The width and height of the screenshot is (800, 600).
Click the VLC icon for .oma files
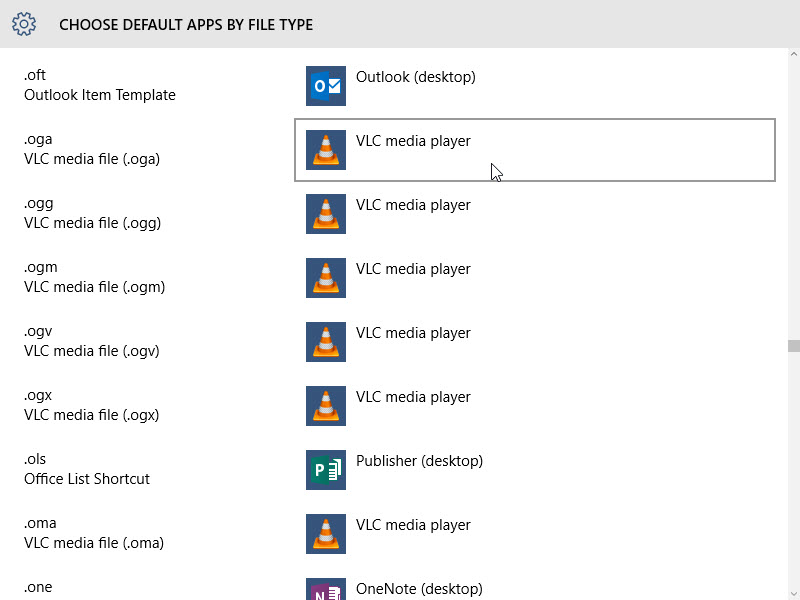pos(325,534)
